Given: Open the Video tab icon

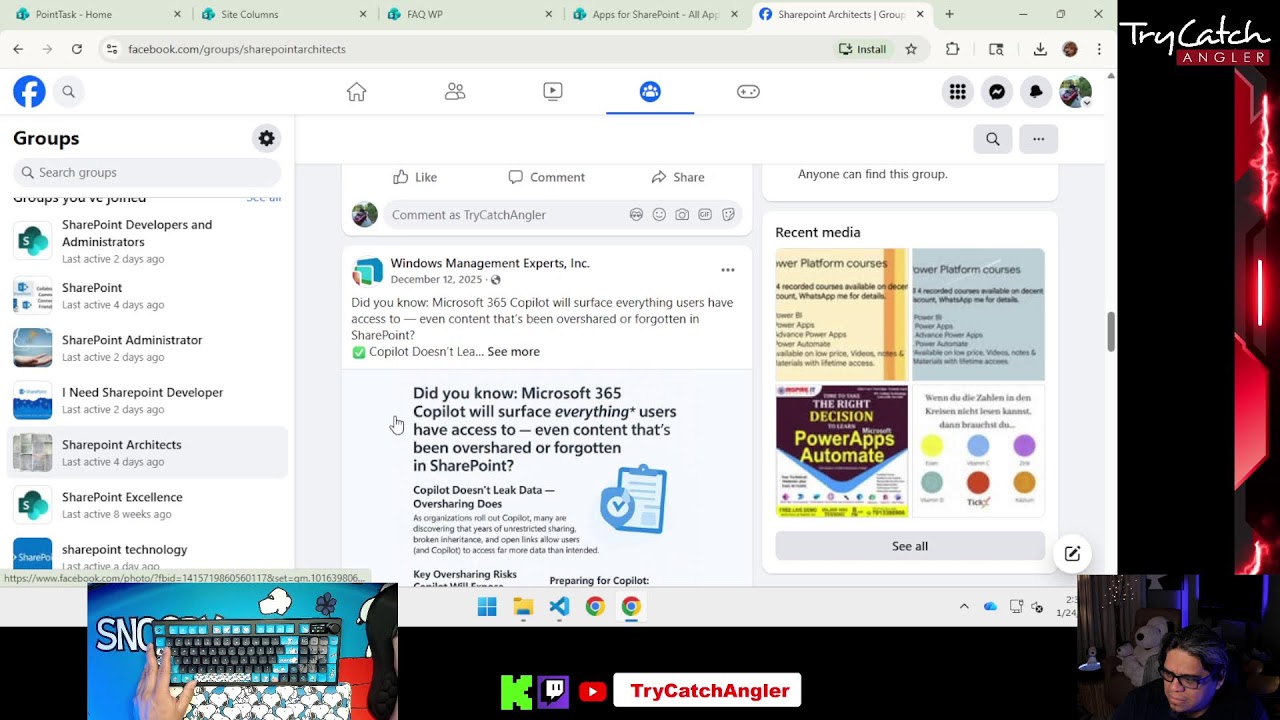Looking at the screenshot, I should pyautogui.click(x=553, y=92).
